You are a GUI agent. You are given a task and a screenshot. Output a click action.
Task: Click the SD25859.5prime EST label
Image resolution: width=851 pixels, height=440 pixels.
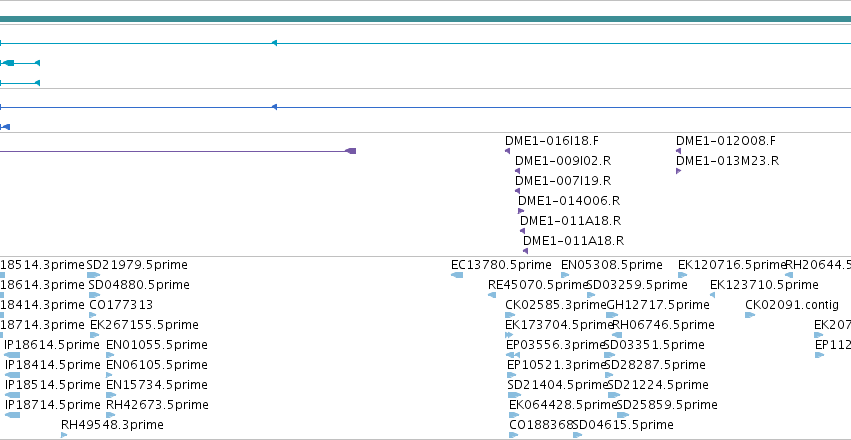(667, 405)
